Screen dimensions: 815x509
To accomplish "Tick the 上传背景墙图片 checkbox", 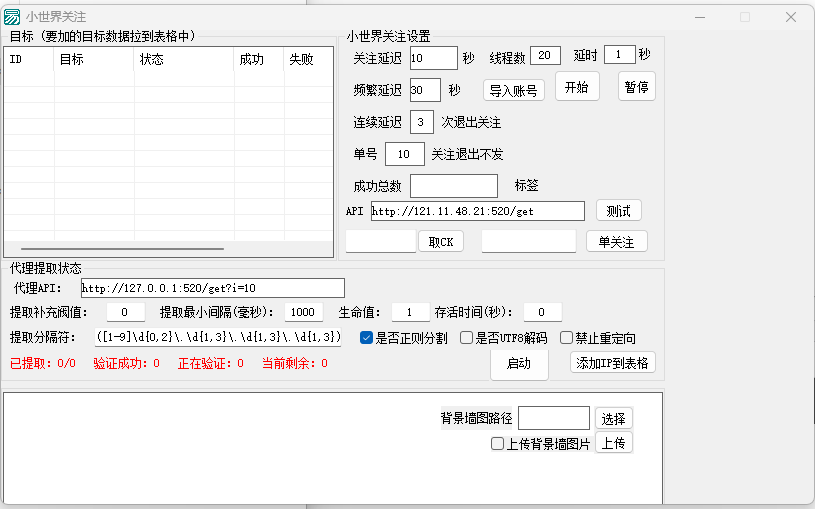I will [x=498, y=444].
